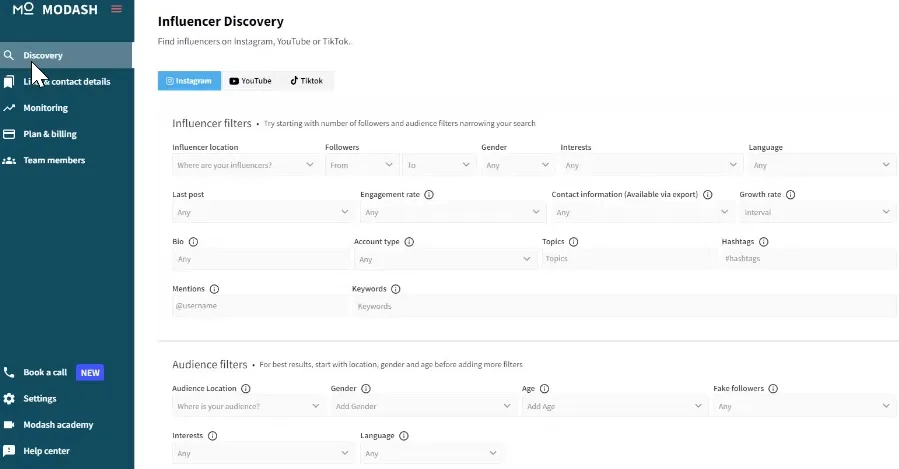Open the audience Interests dropdown
The image size is (899, 469).
click(263, 453)
